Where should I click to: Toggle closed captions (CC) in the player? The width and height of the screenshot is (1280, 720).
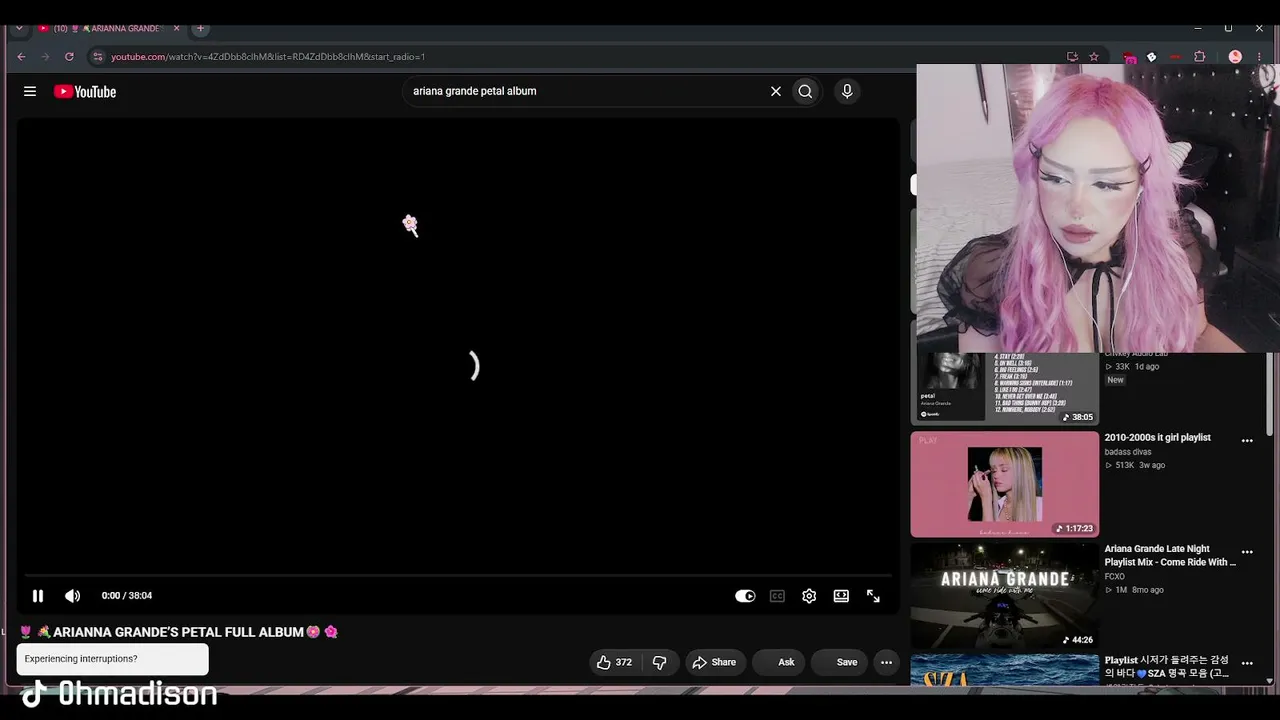pos(777,596)
